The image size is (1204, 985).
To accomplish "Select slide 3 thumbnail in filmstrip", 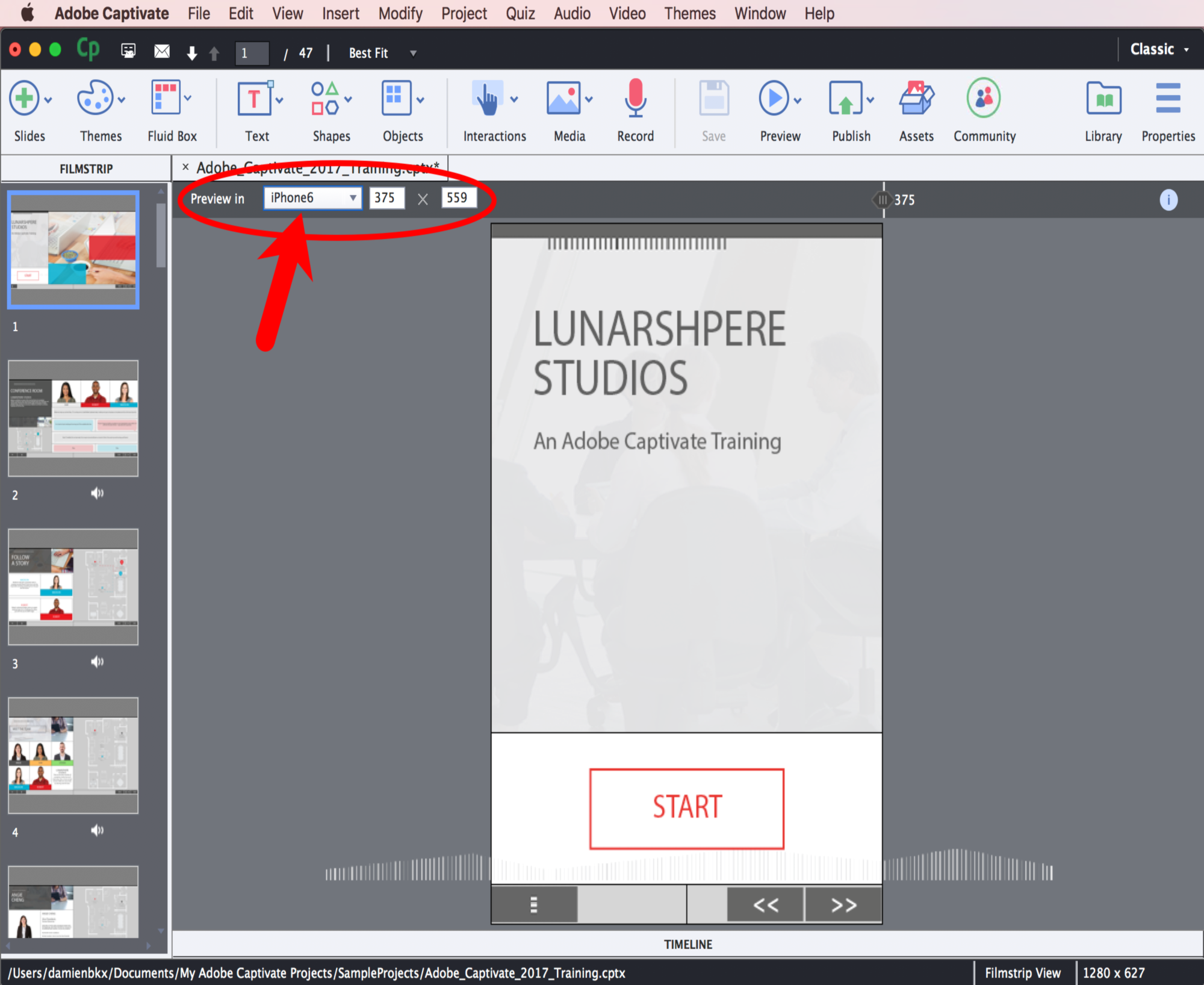I will [x=73, y=587].
